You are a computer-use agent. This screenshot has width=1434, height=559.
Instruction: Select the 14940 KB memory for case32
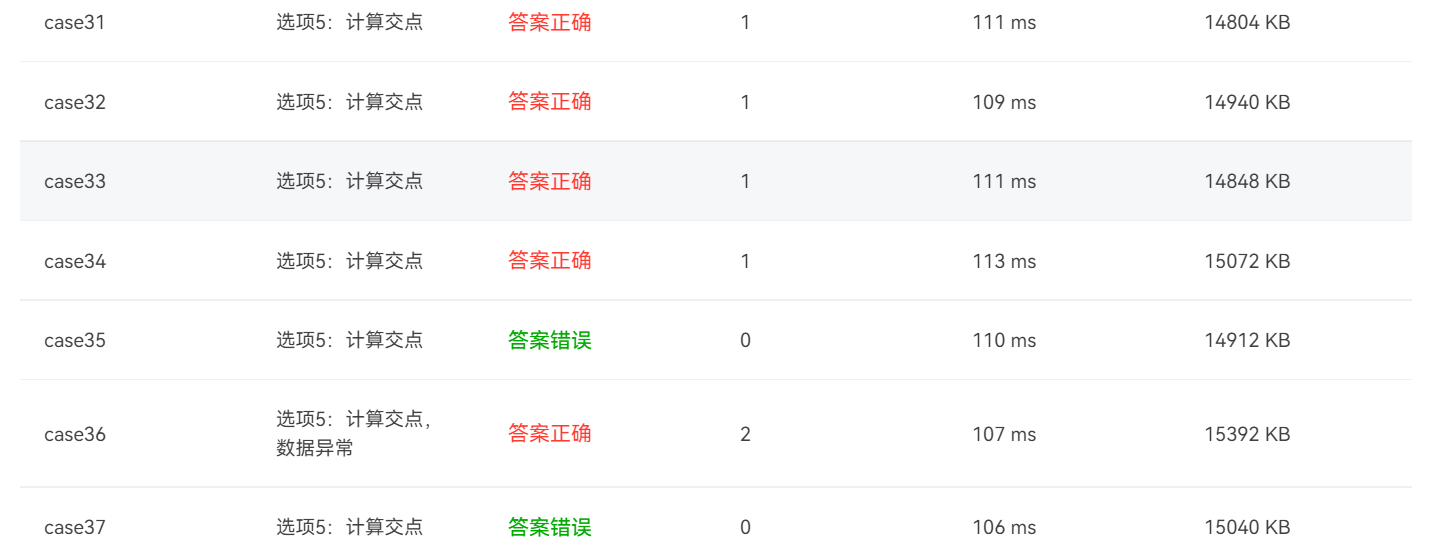[1247, 102]
